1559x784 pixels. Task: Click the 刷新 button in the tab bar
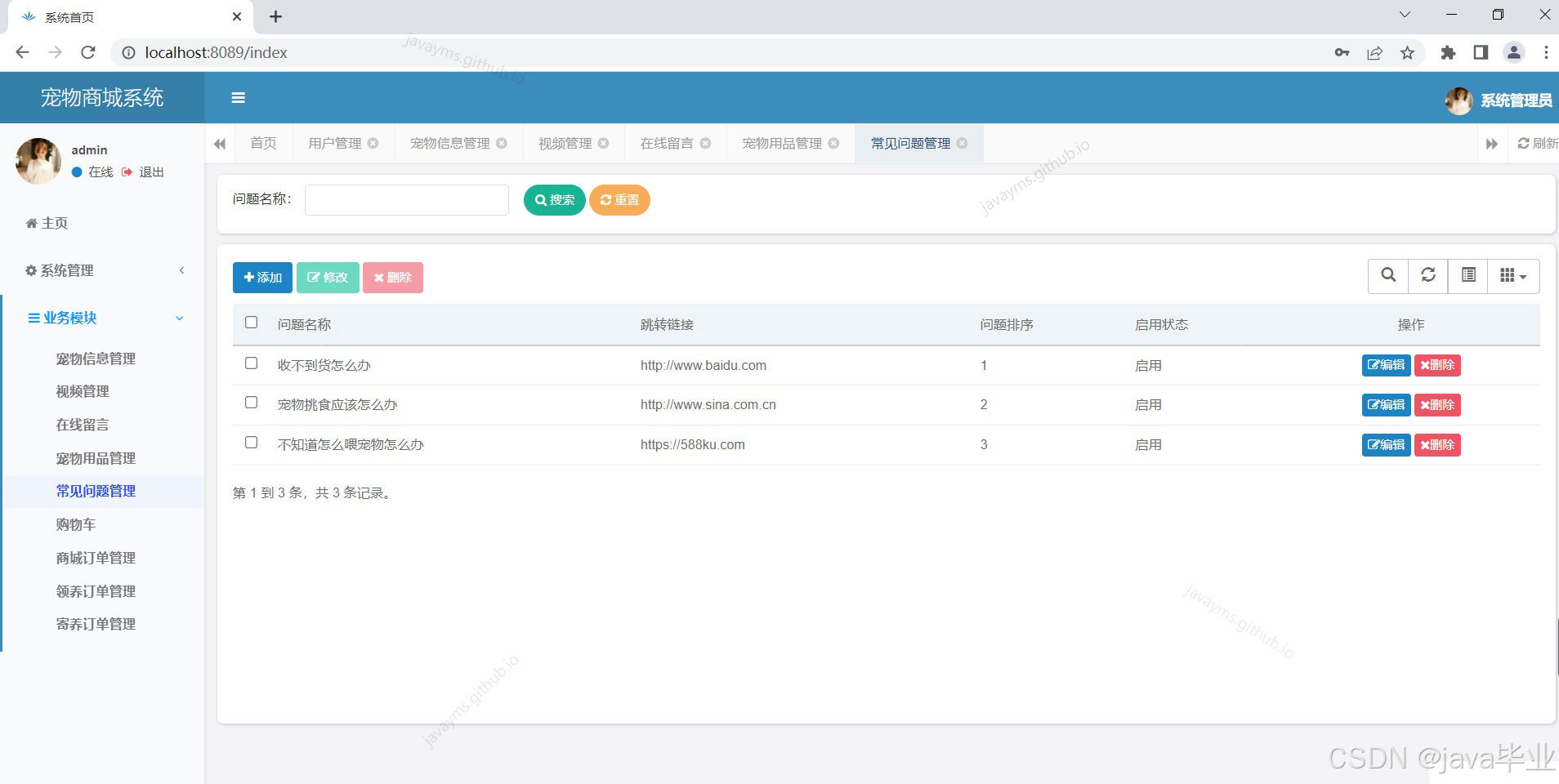coord(1537,143)
